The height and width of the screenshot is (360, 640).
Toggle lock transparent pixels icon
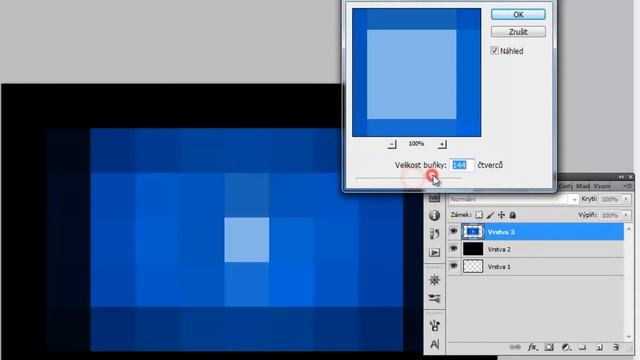479,215
